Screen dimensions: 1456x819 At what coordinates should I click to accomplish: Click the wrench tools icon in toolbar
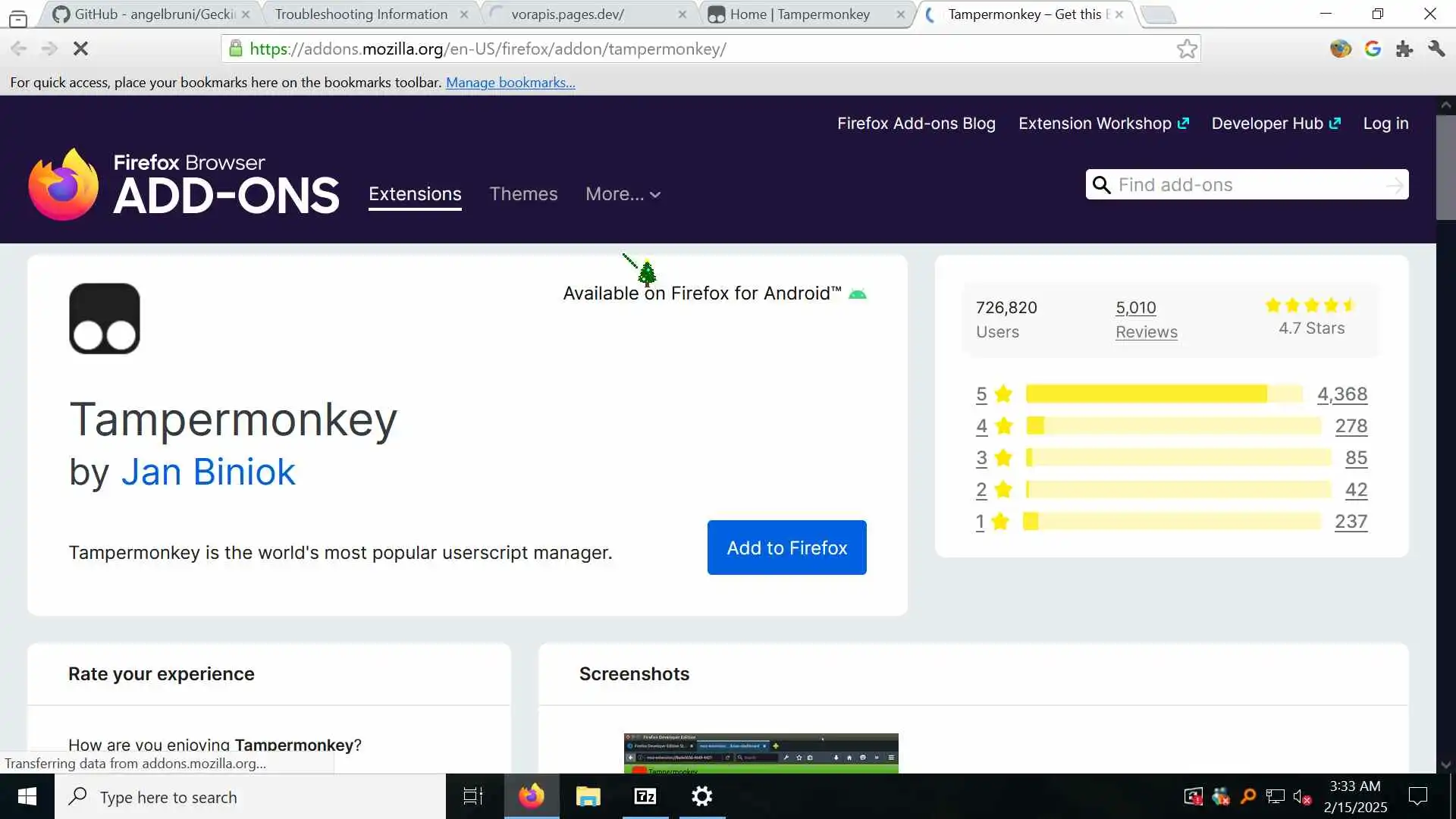tap(1436, 49)
